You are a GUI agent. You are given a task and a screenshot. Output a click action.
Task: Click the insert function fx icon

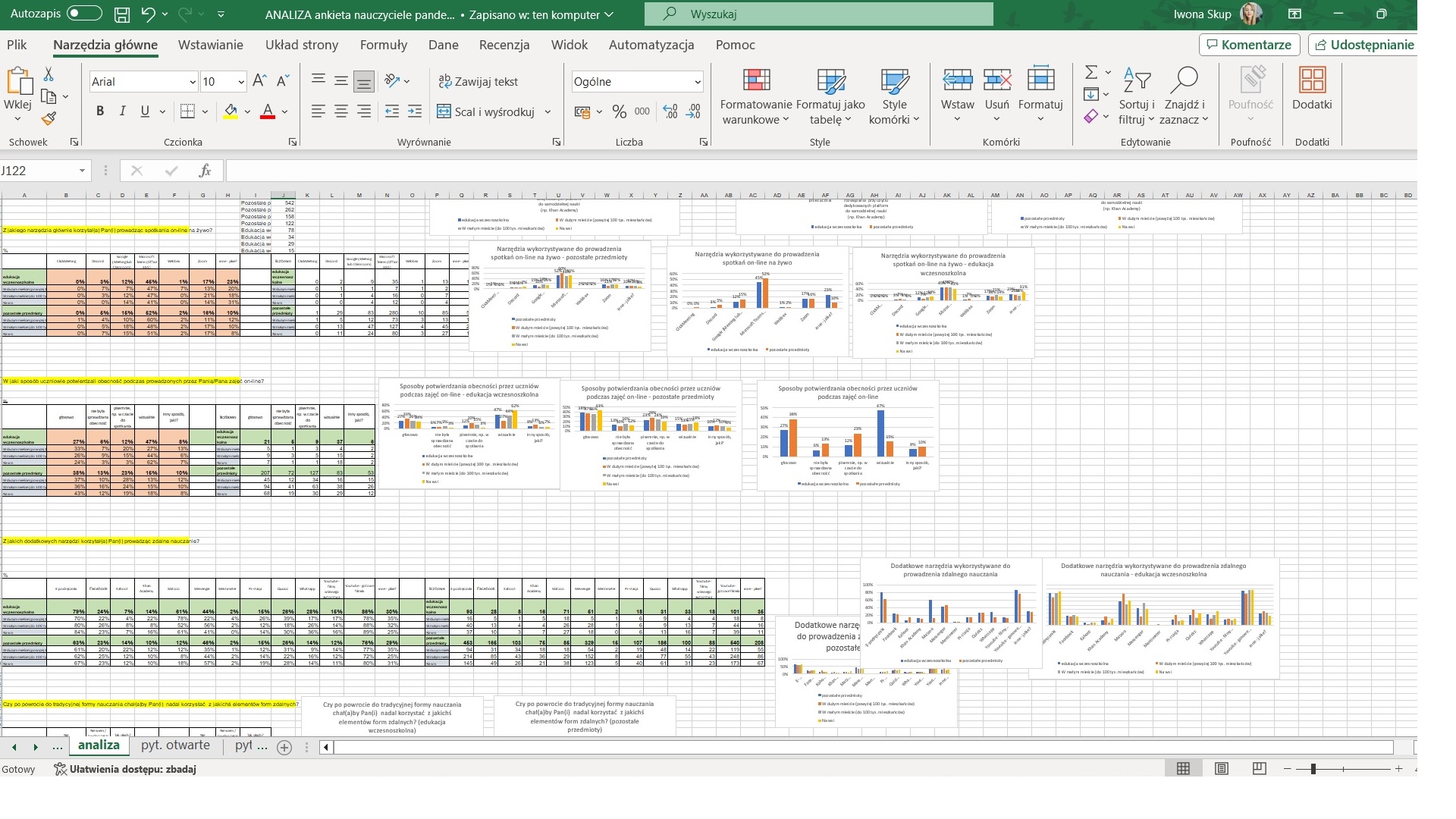click(x=205, y=171)
